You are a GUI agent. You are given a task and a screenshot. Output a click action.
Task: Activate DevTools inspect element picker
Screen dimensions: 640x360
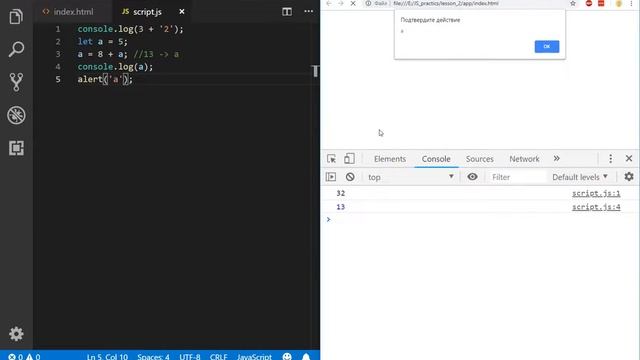pyautogui.click(x=331, y=158)
